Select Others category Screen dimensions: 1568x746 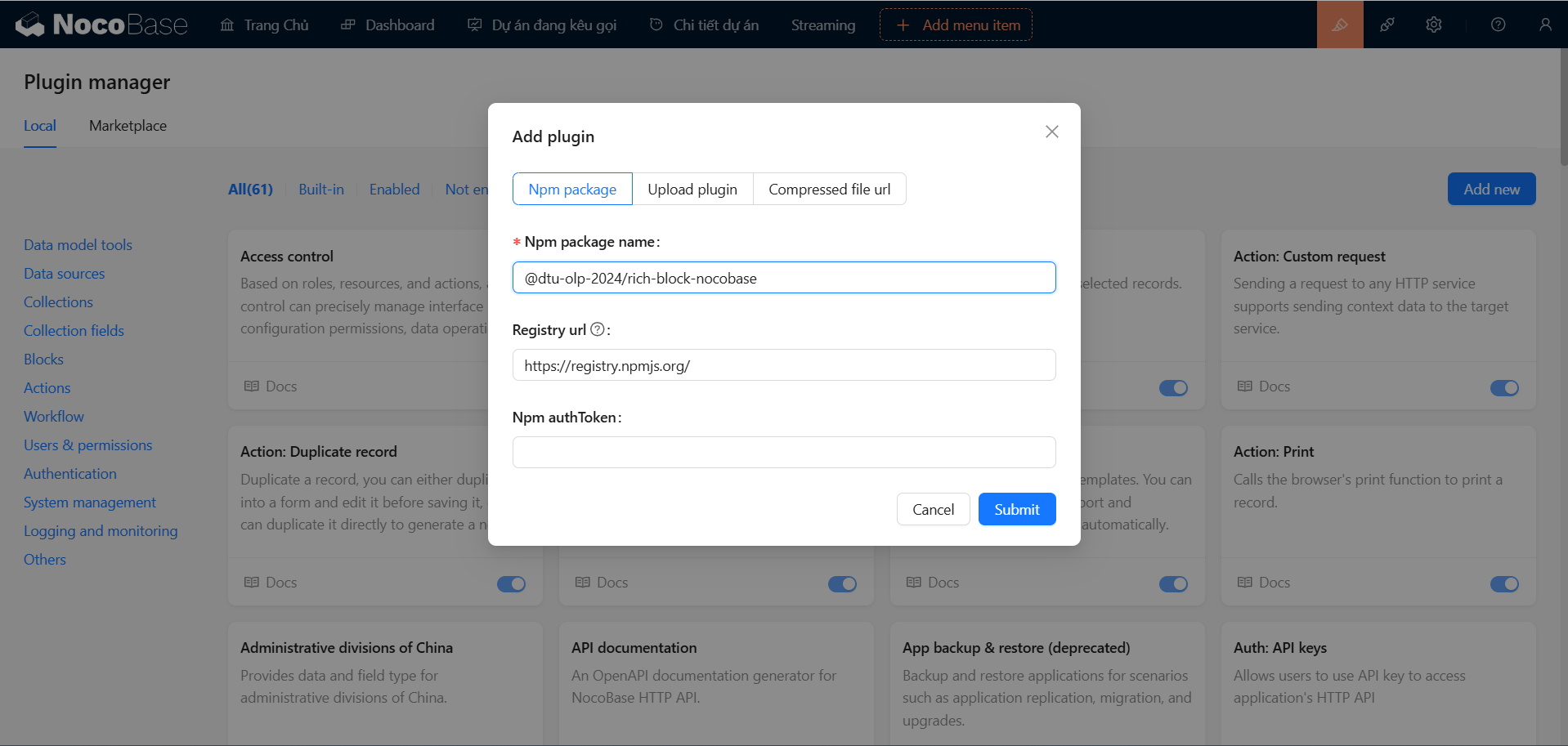pyautogui.click(x=44, y=559)
